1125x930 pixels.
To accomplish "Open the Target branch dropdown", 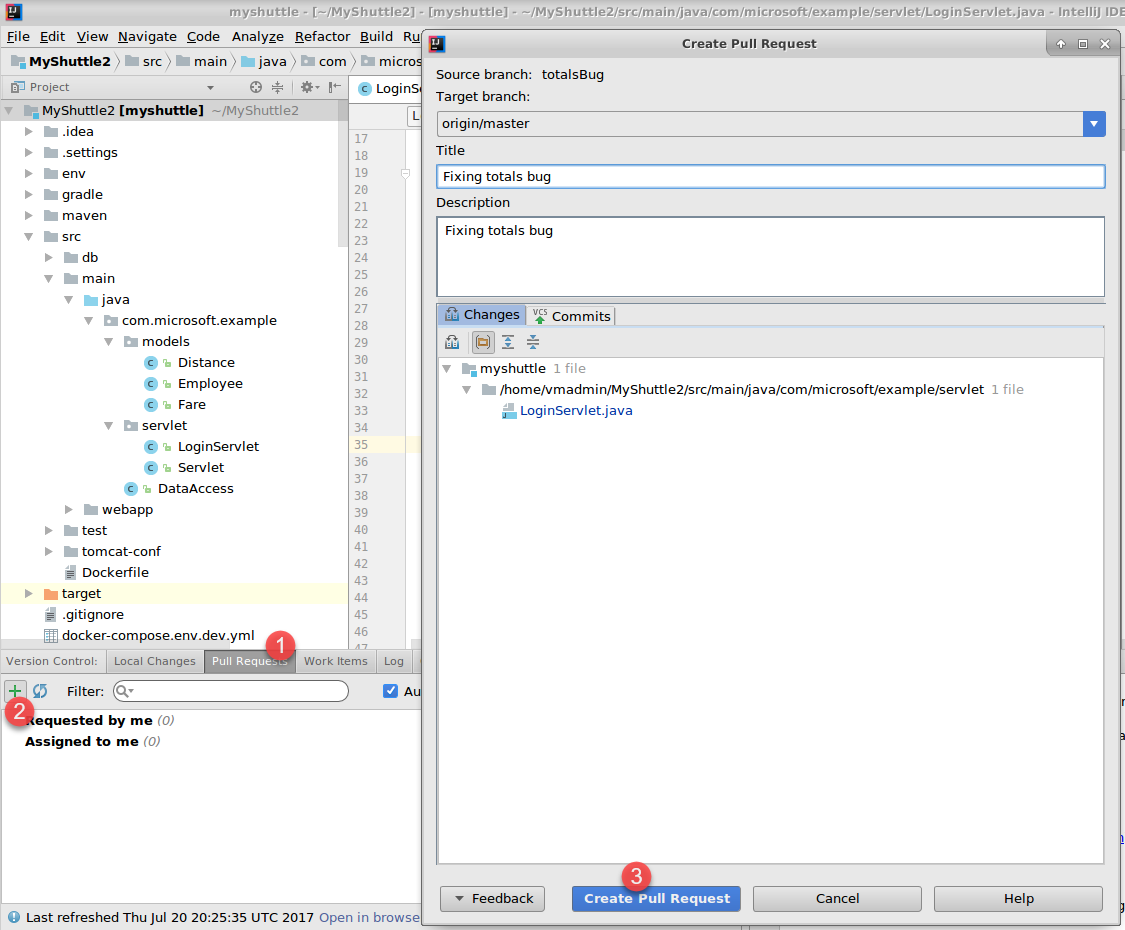I will [1094, 123].
